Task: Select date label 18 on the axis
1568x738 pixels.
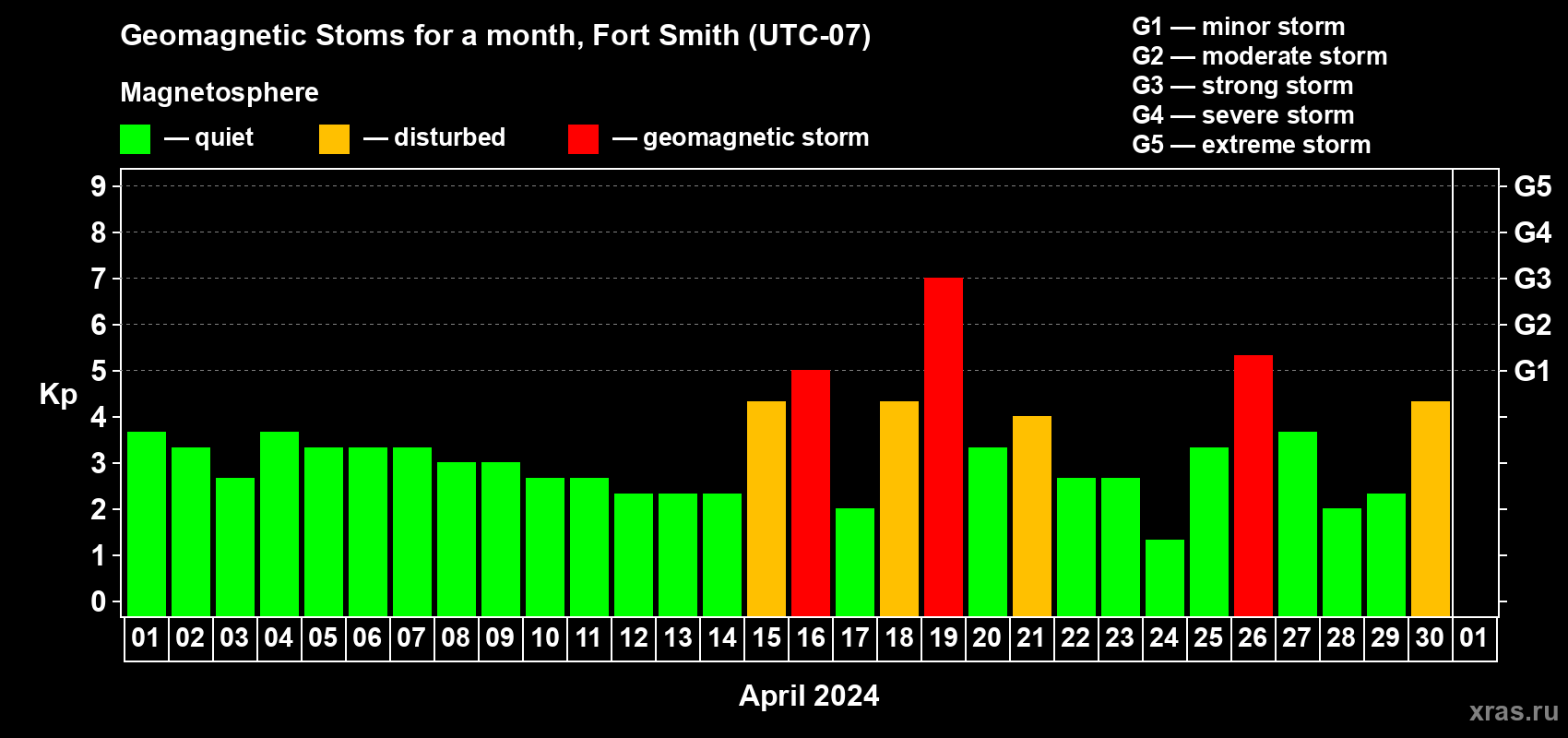Action: (899, 638)
